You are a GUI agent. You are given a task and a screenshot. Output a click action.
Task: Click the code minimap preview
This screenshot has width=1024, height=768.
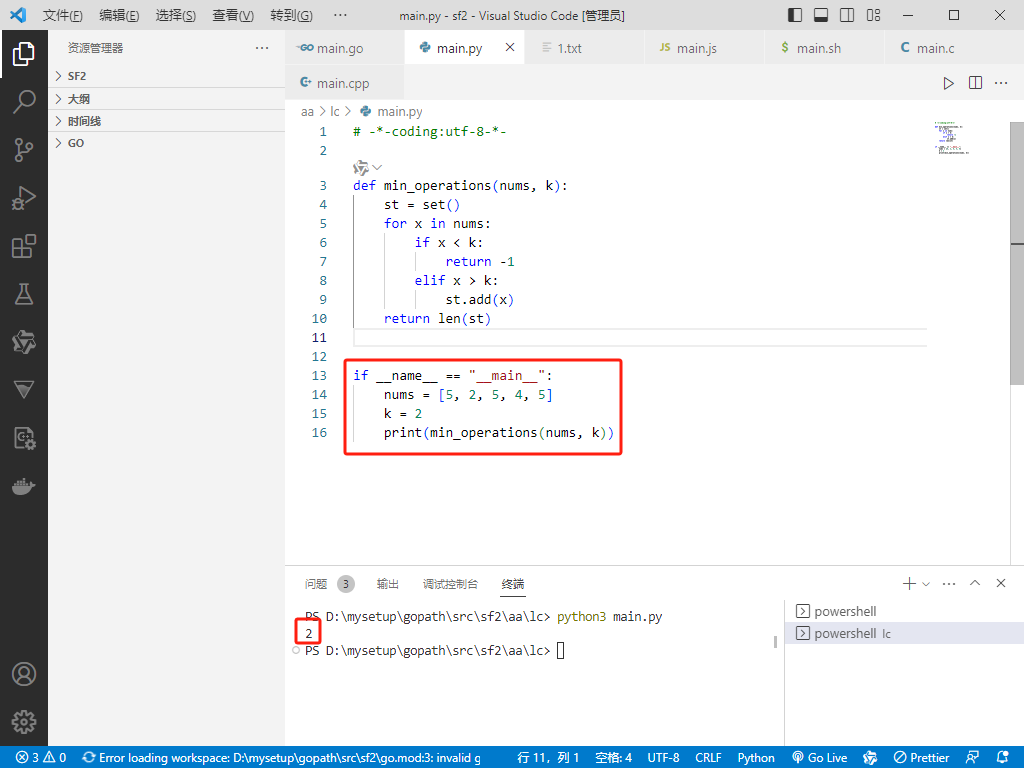click(952, 138)
